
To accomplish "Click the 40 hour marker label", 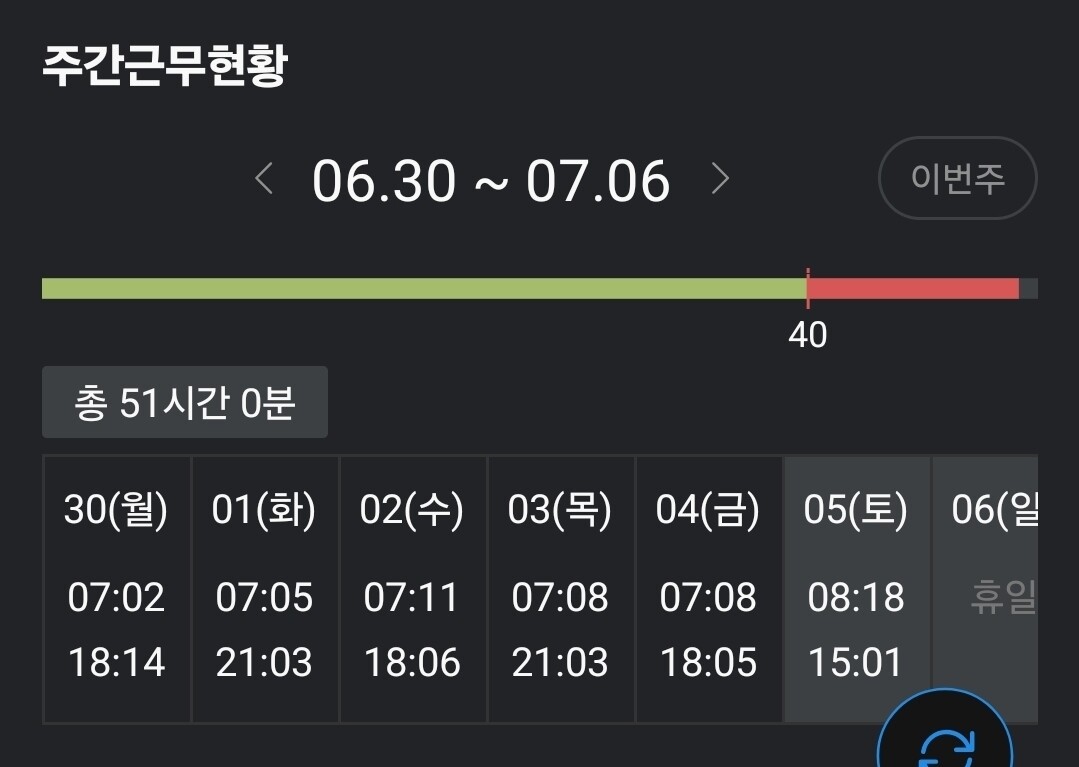I will pyautogui.click(x=807, y=336).
